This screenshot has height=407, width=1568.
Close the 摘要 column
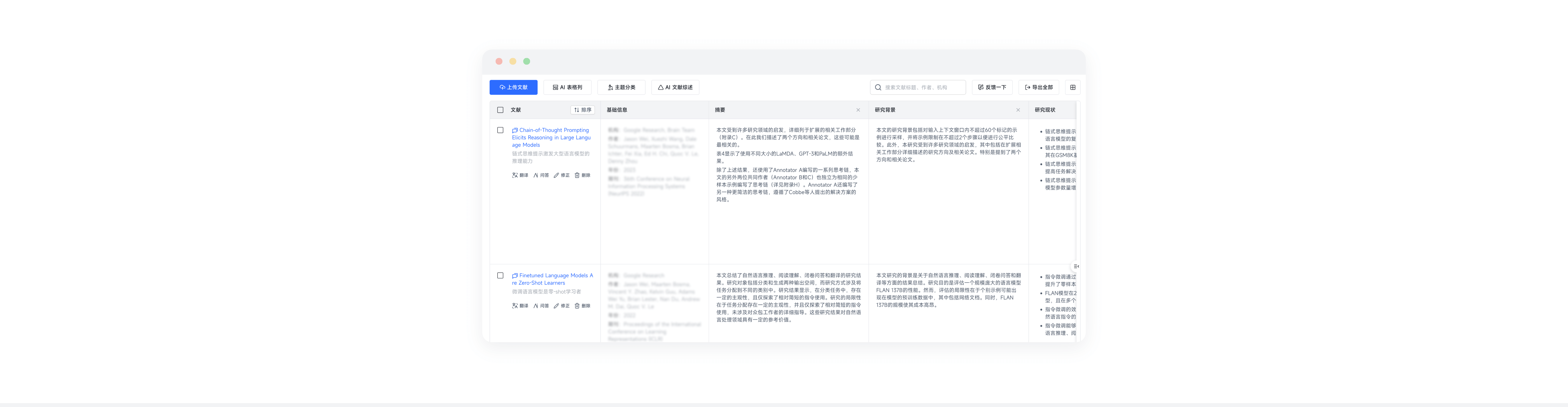click(x=858, y=110)
